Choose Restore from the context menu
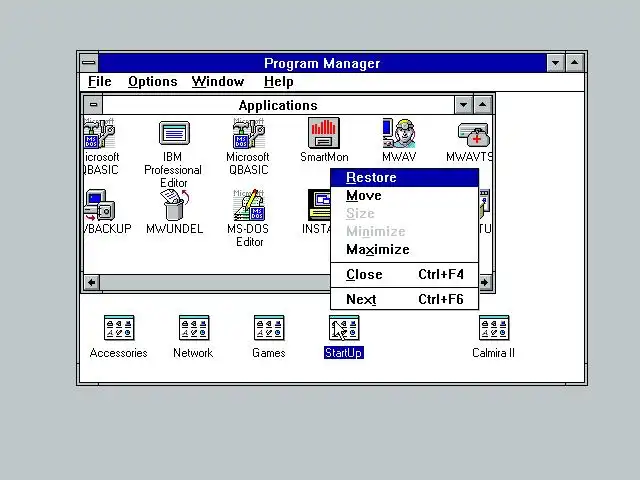Screen dimensions: 640x480 (404, 178)
